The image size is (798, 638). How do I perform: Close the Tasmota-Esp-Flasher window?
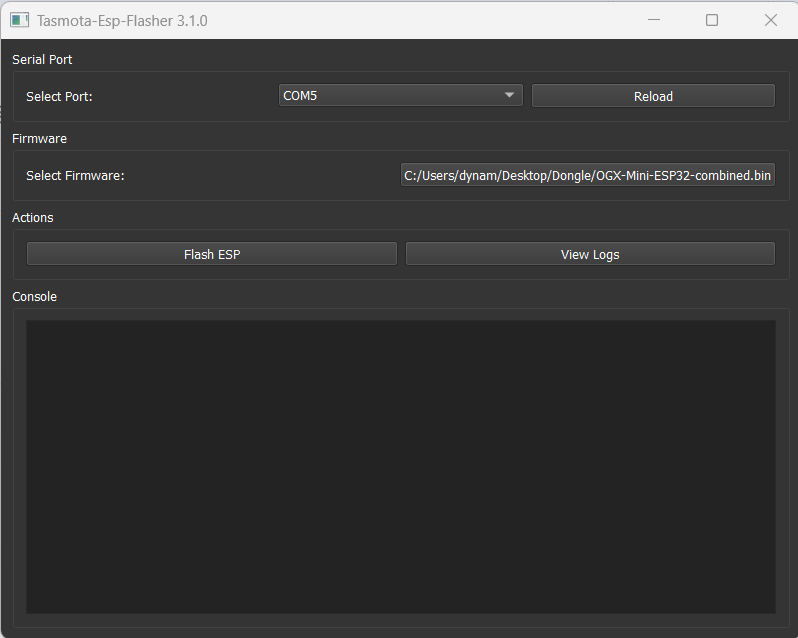click(x=771, y=20)
